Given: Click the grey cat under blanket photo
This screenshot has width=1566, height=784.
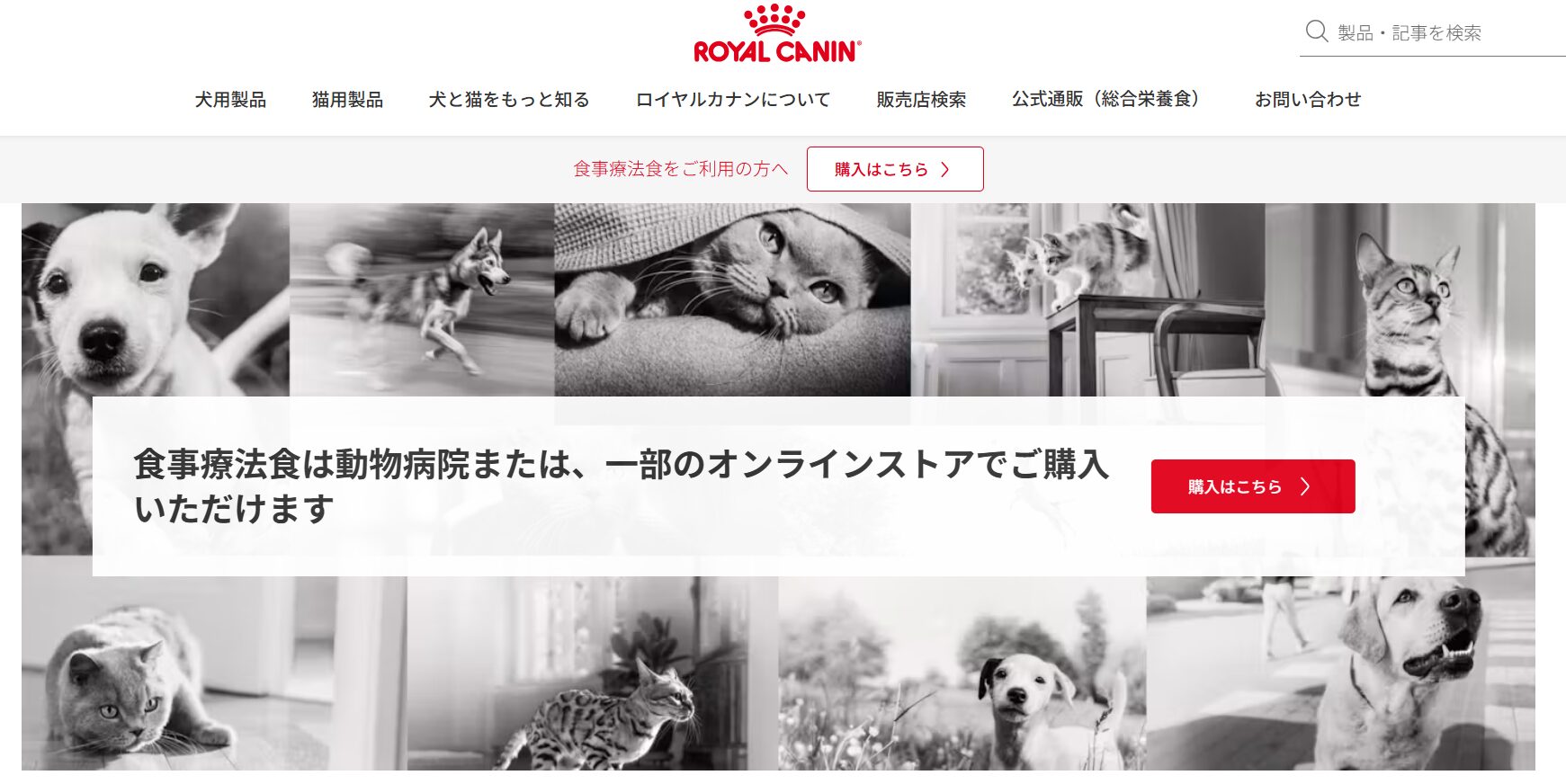Looking at the screenshot, I should 732,299.
